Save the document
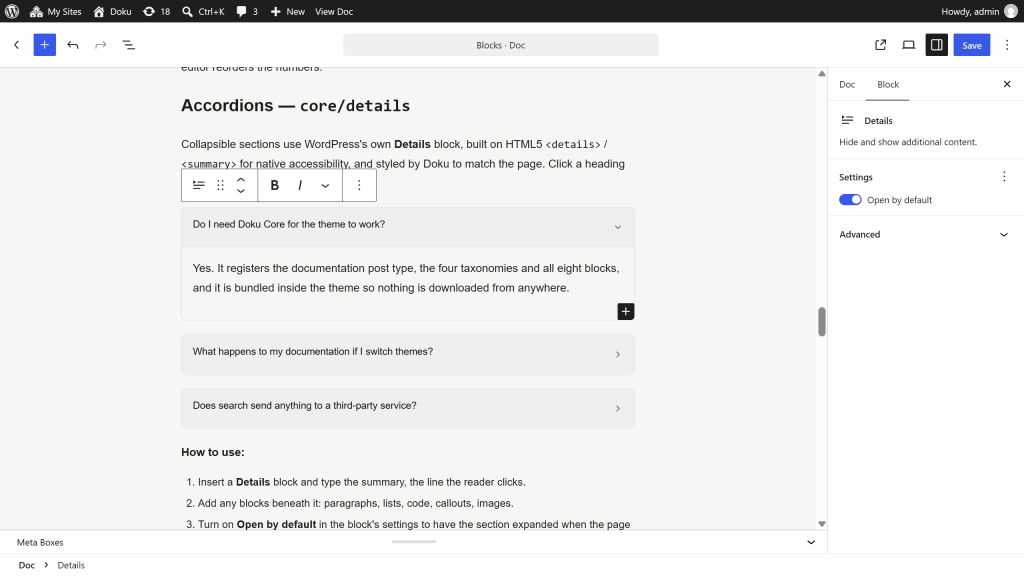Image resolution: width=1024 pixels, height=576 pixels. coord(972,45)
